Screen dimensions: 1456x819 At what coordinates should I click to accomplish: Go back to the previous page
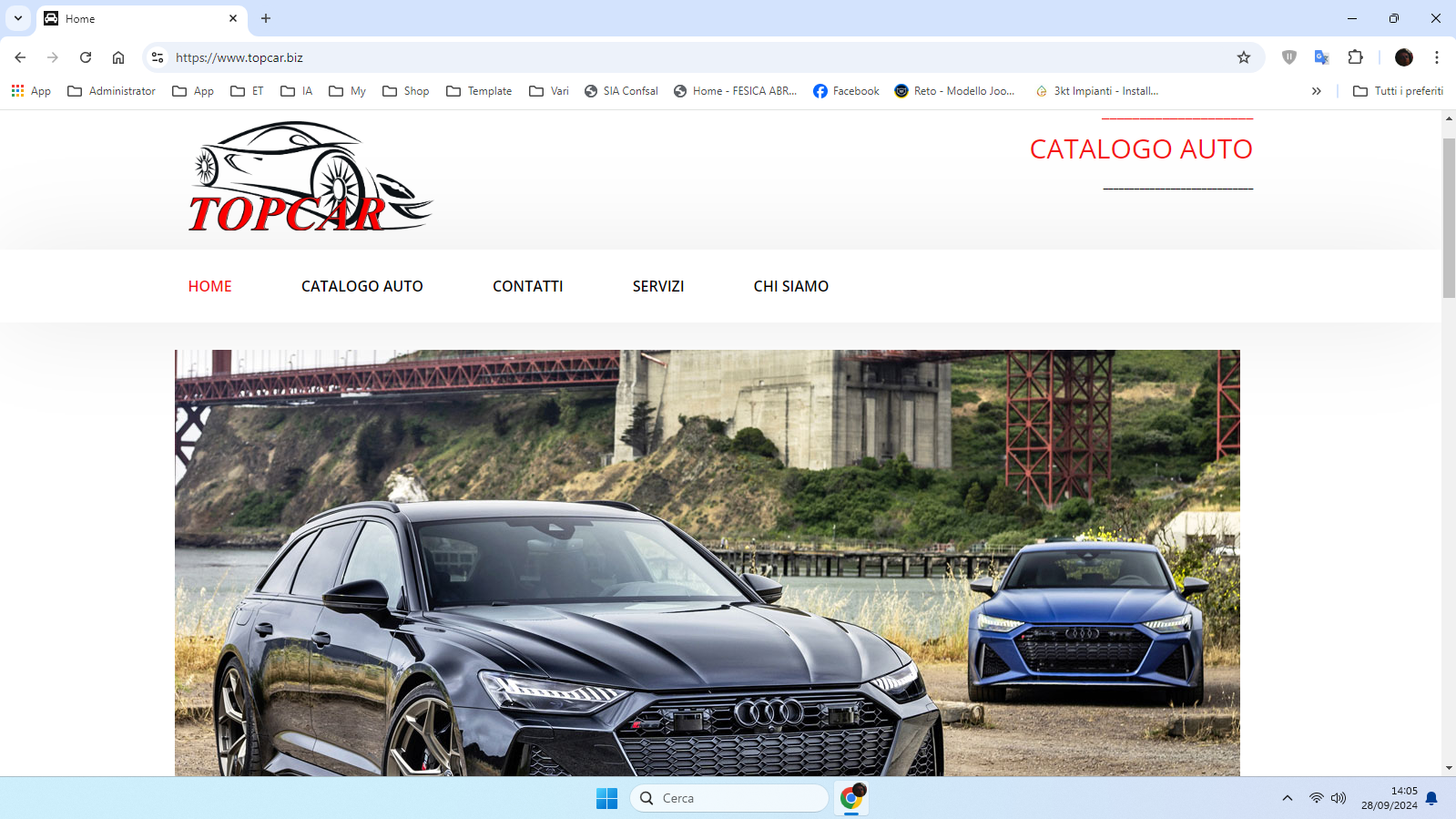tap(20, 57)
